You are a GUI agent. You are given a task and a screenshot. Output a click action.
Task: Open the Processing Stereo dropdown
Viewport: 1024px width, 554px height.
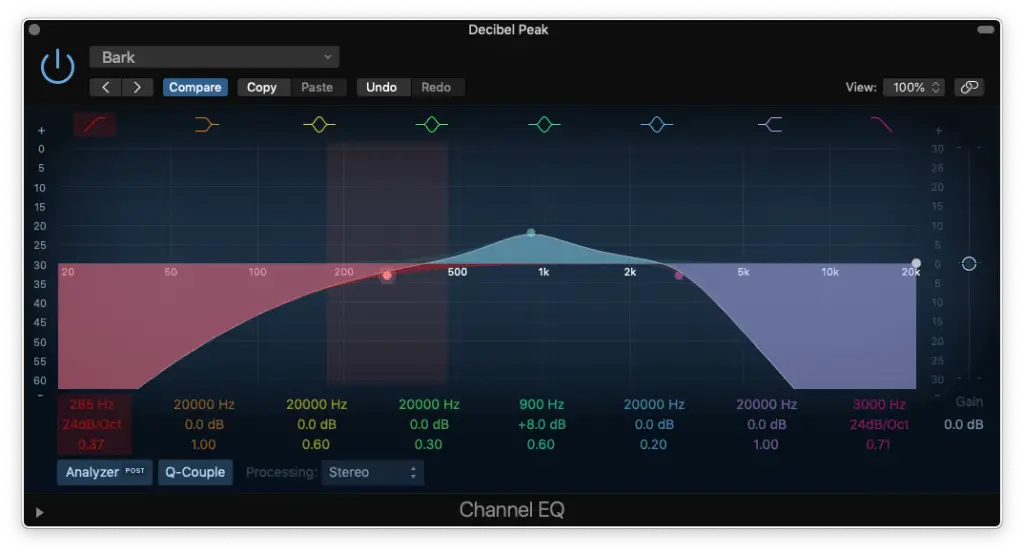click(372, 472)
